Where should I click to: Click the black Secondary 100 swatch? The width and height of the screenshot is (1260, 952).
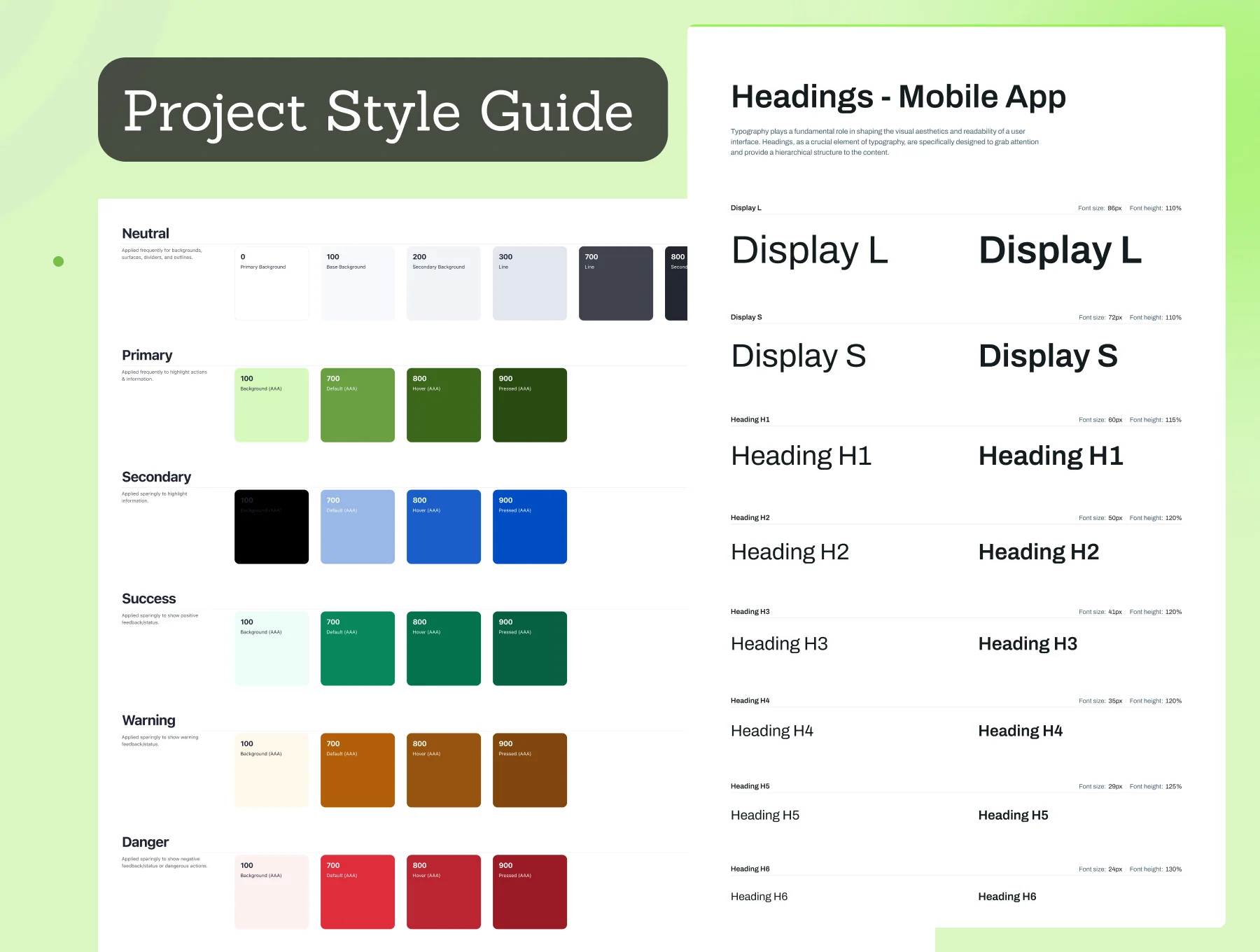(x=272, y=527)
